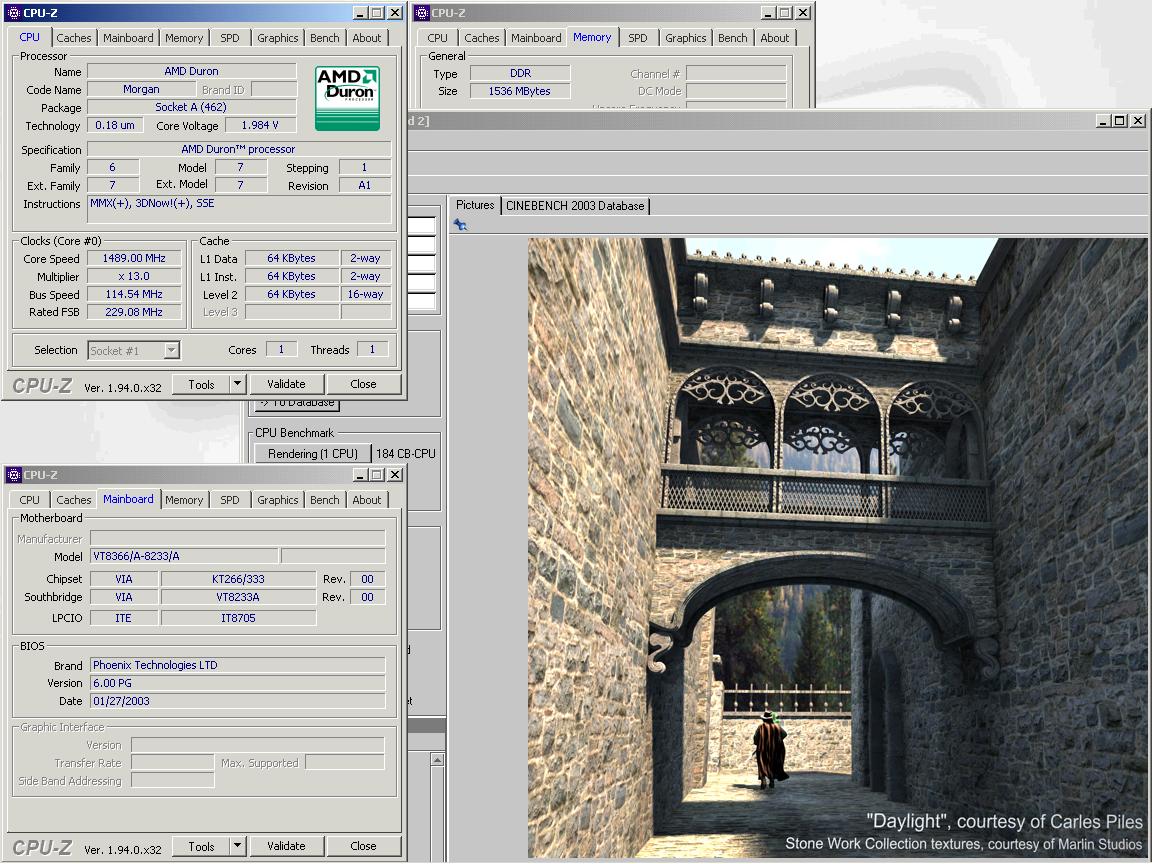Viewport: 1152px width, 864px height.
Task: Open Memory tab in top-left CPU-Z window
Action: pos(184,38)
